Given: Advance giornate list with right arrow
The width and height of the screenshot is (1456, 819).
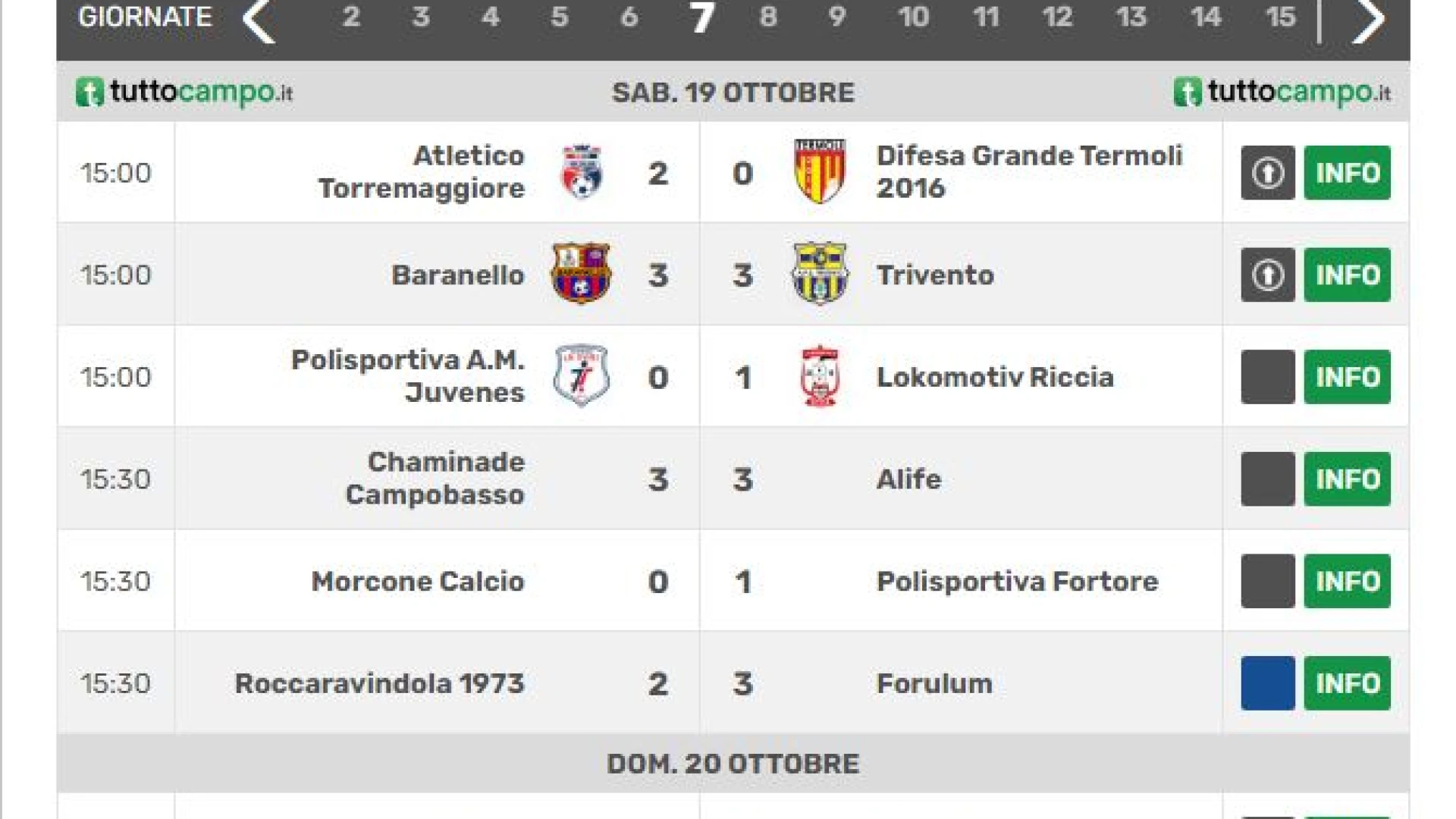Looking at the screenshot, I should coord(1369,20).
